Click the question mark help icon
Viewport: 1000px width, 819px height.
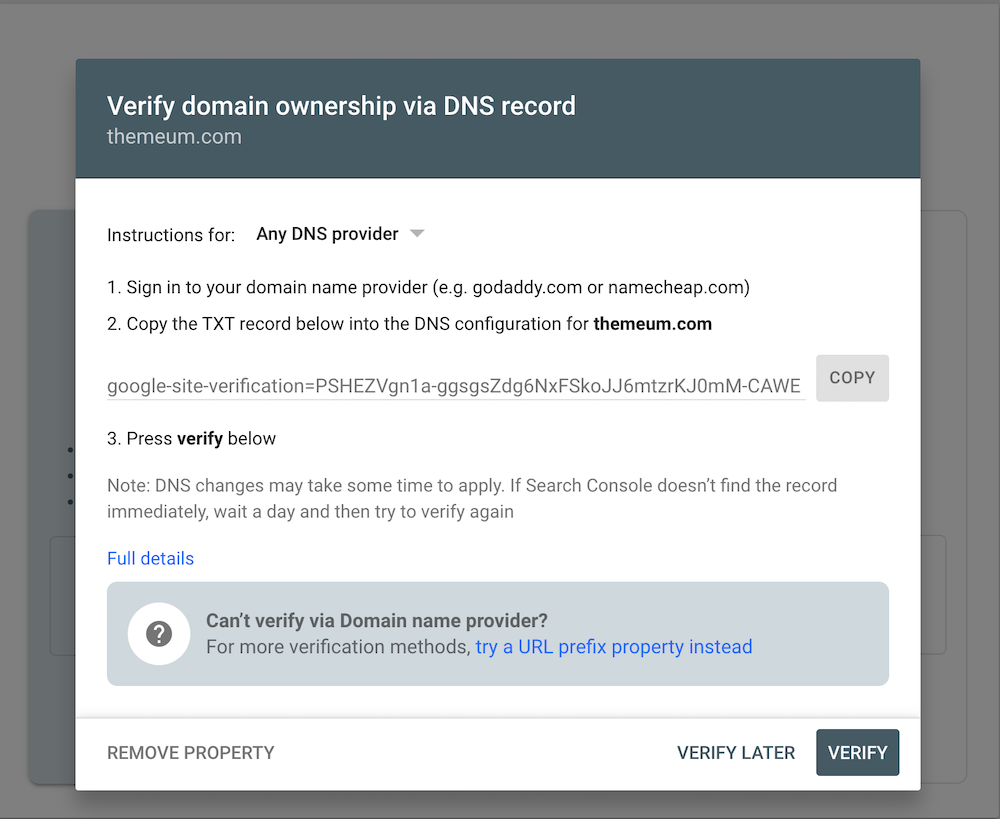click(x=159, y=634)
